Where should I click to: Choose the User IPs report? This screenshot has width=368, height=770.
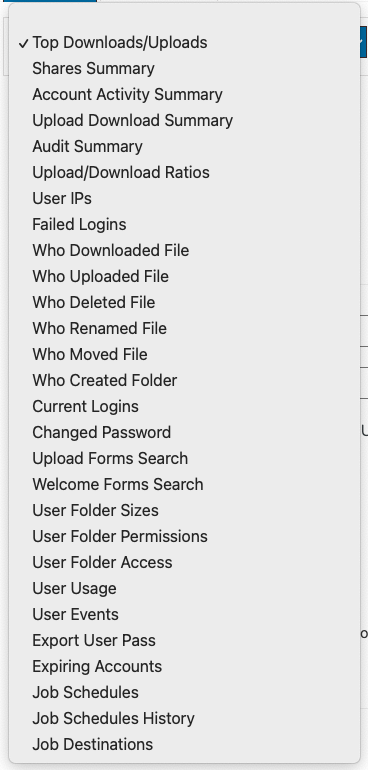pyautogui.click(x=184, y=199)
